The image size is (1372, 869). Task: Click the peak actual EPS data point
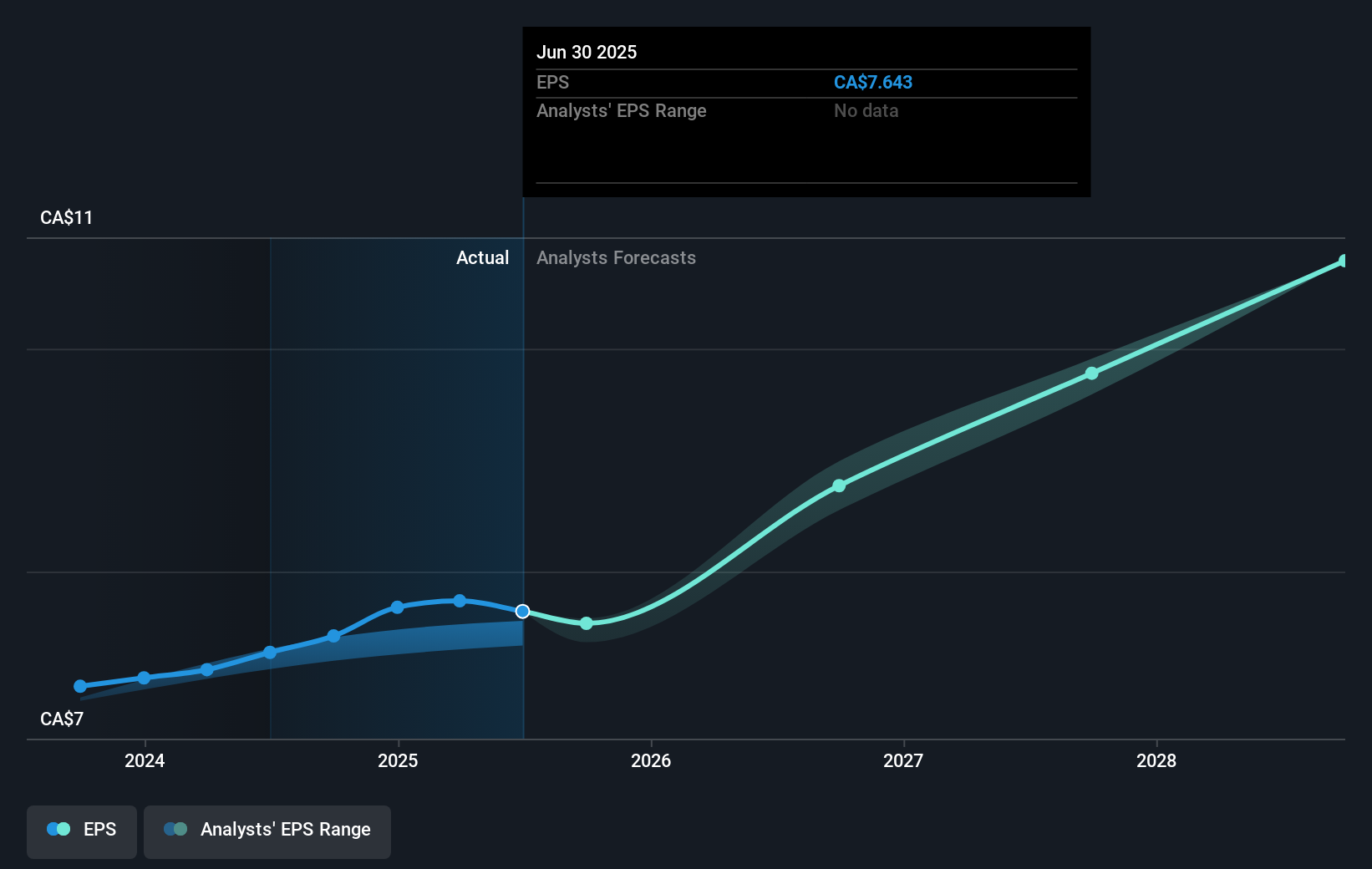coord(459,600)
